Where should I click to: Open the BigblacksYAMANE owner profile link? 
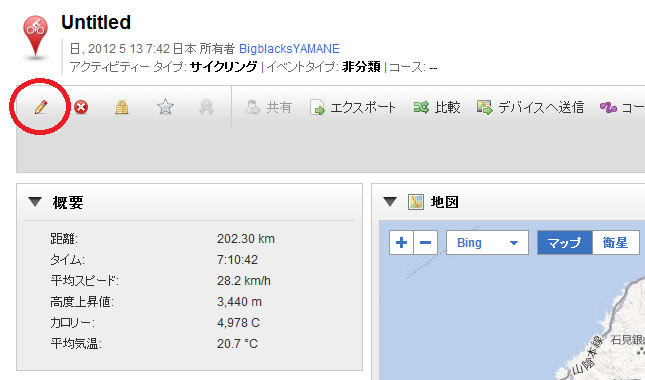[x=289, y=49]
